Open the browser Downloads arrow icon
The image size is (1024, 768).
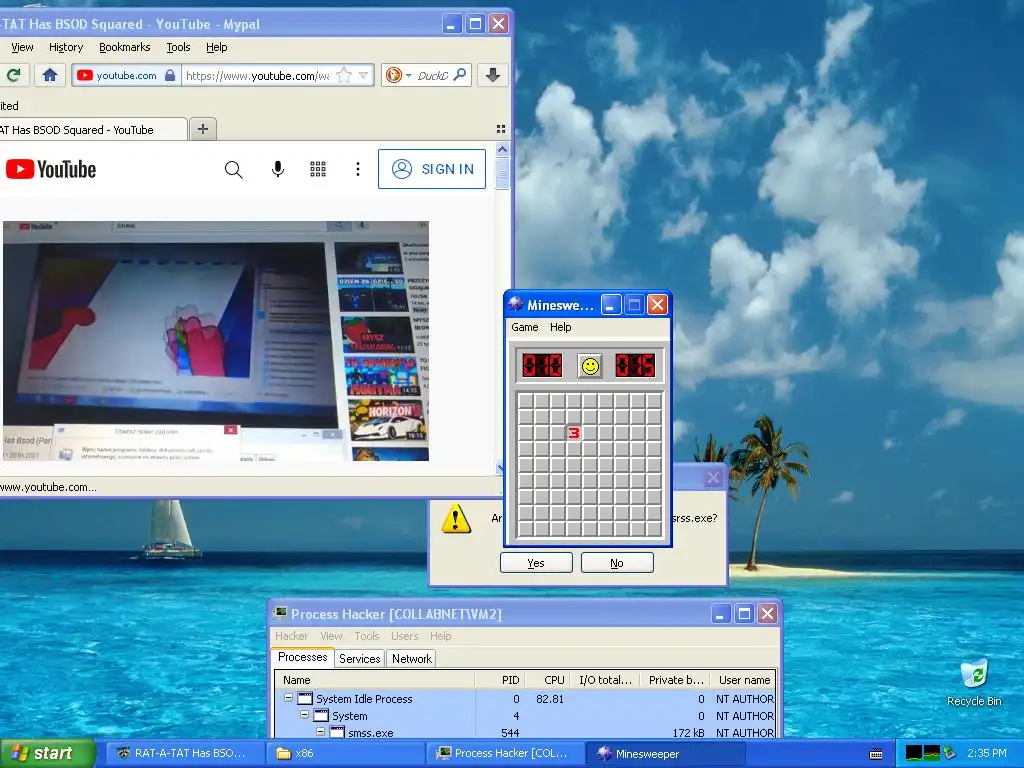(x=493, y=75)
